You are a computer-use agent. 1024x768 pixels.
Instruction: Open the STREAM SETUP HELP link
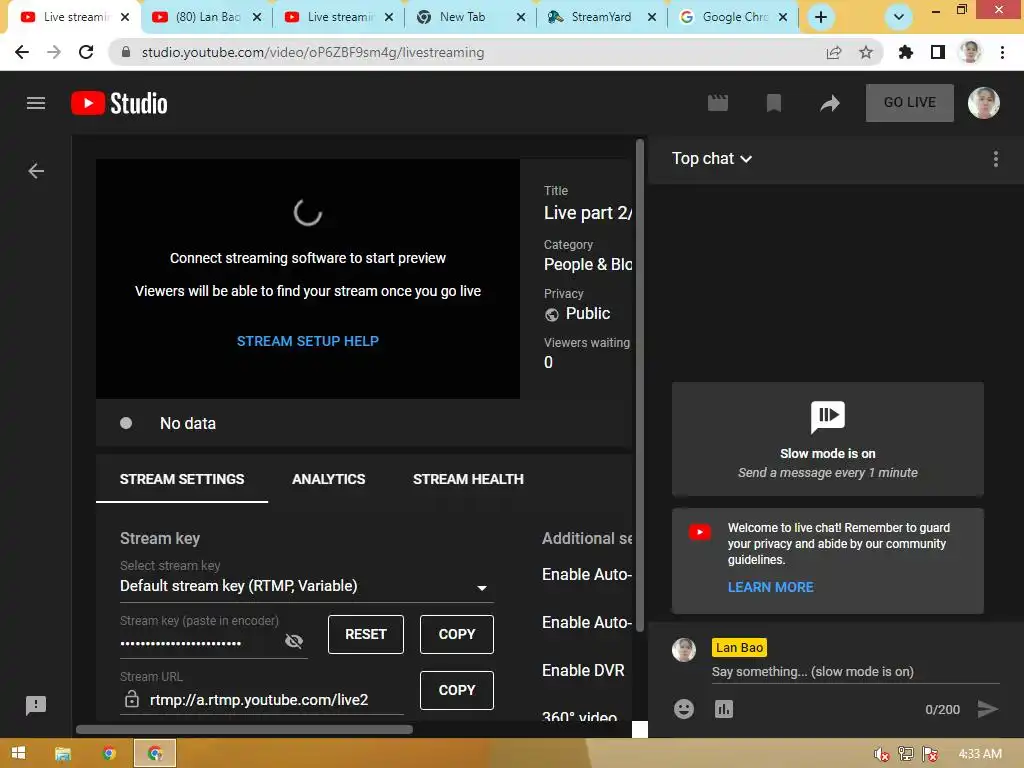(308, 341)
